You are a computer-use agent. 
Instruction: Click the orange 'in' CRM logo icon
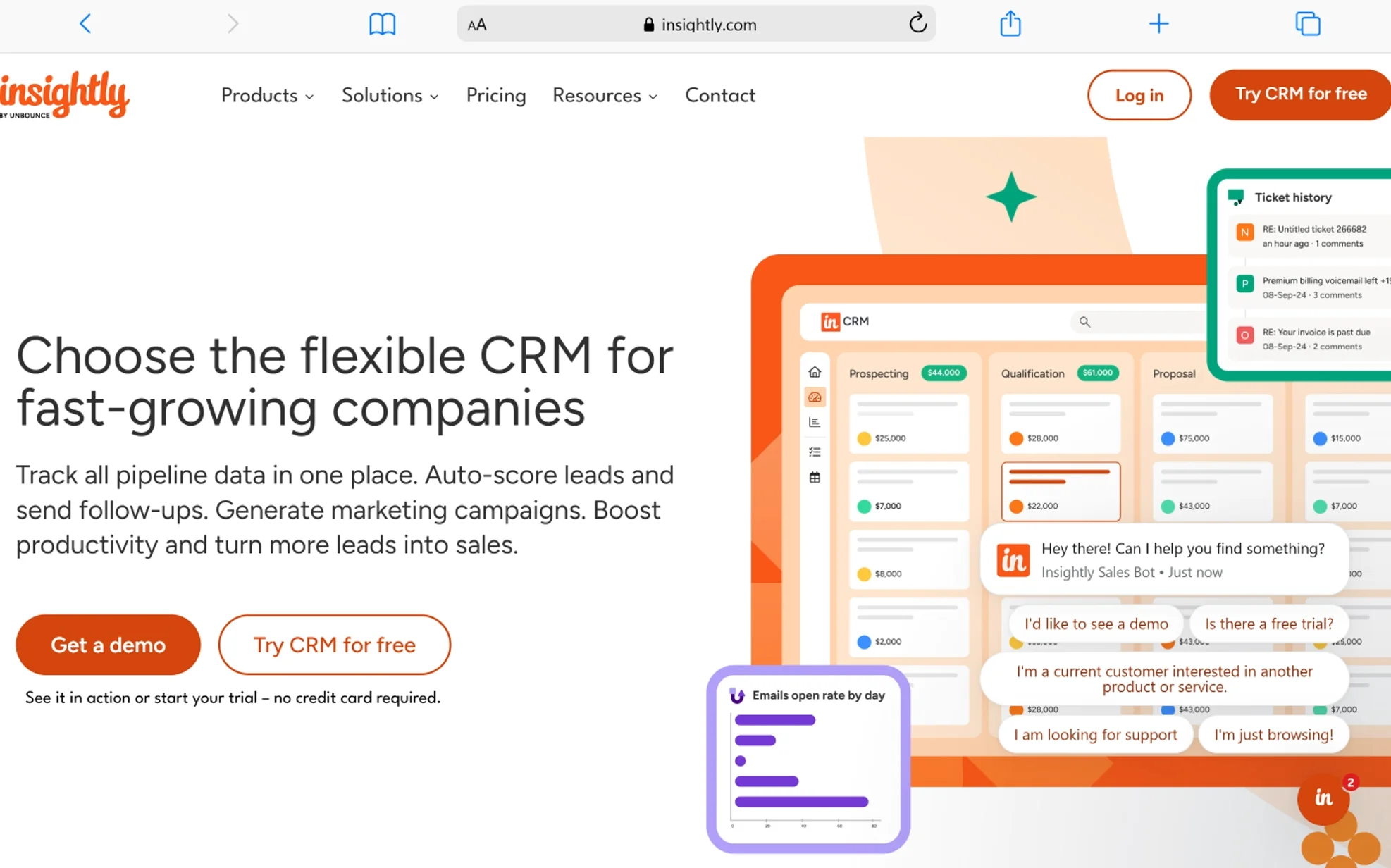click(830, 322)
